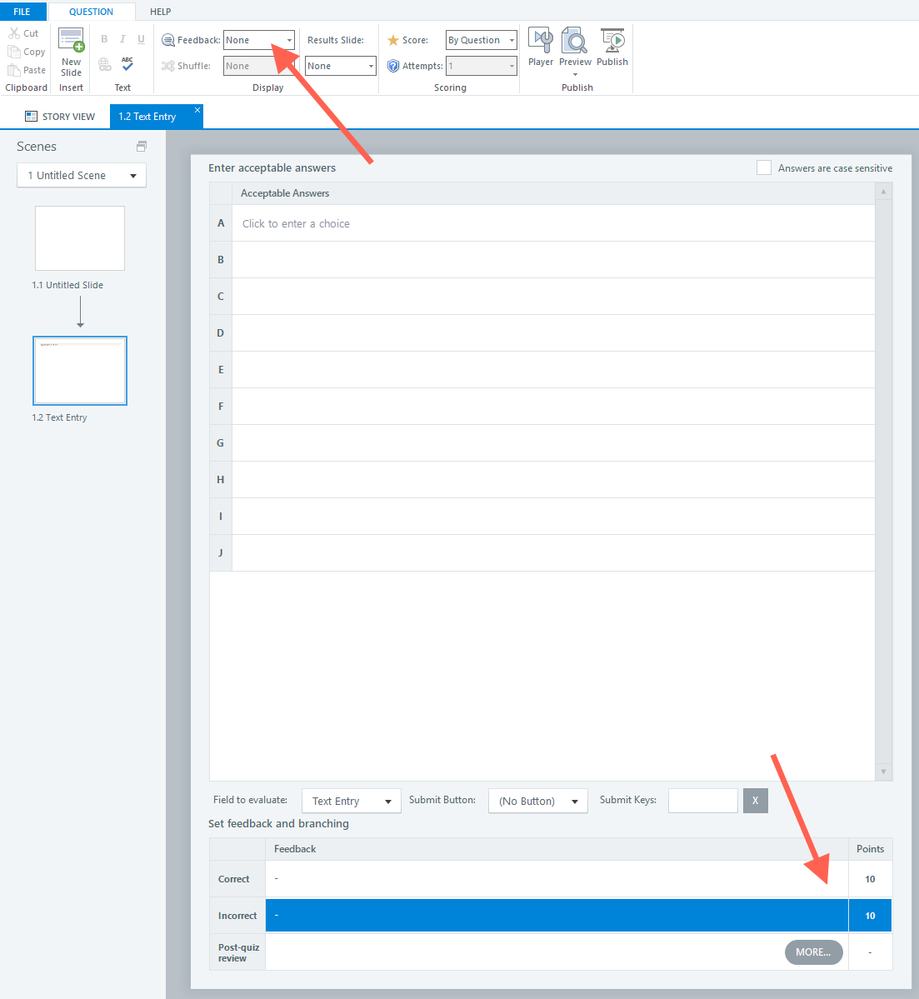Toggle Bold text formatting
Image resolution: width=919 pixels, height=999 pixels.
click(105, 40)
